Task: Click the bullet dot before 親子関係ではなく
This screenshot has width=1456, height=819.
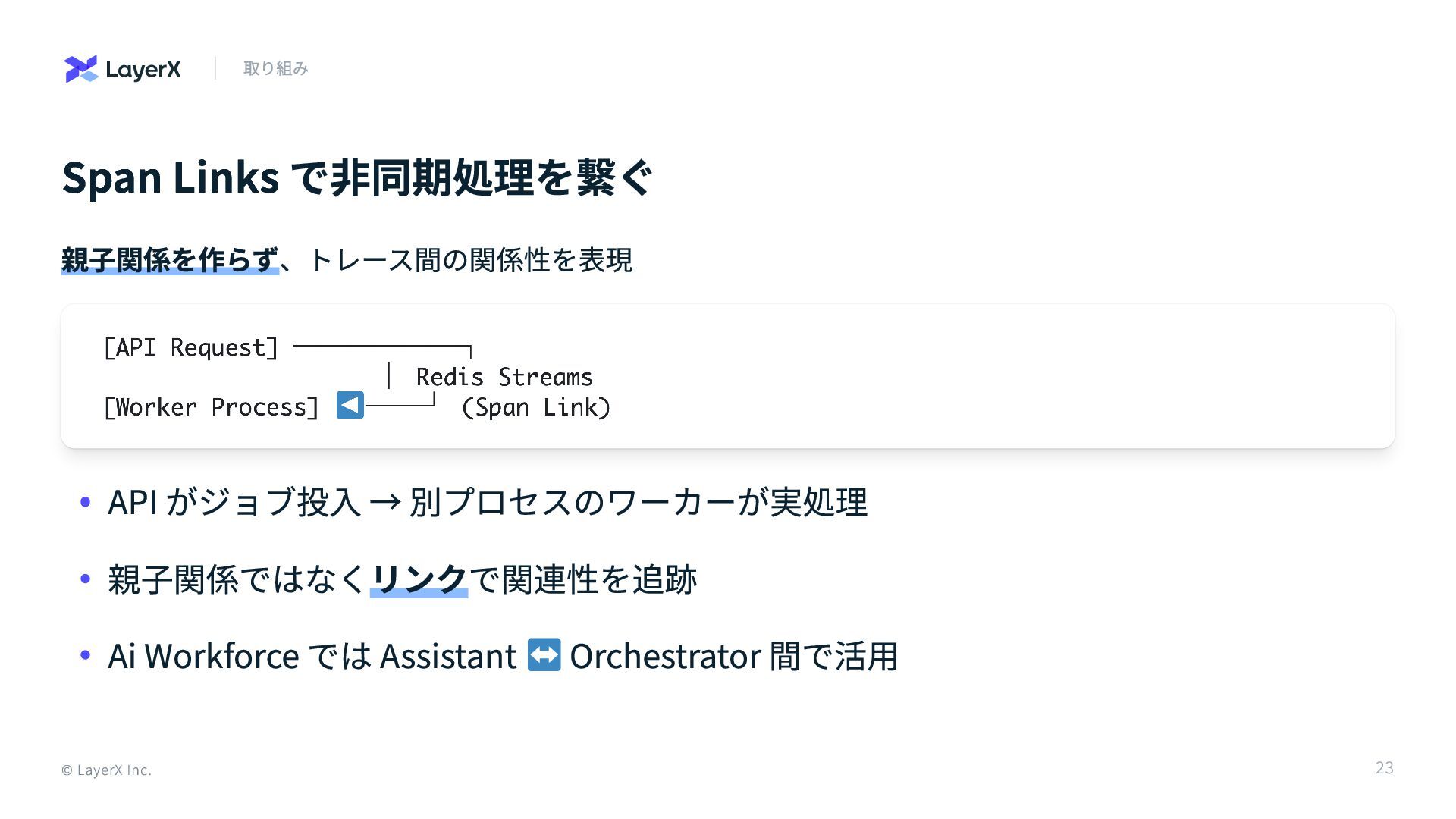Action: pyautogui.click(x=85, y=579)
